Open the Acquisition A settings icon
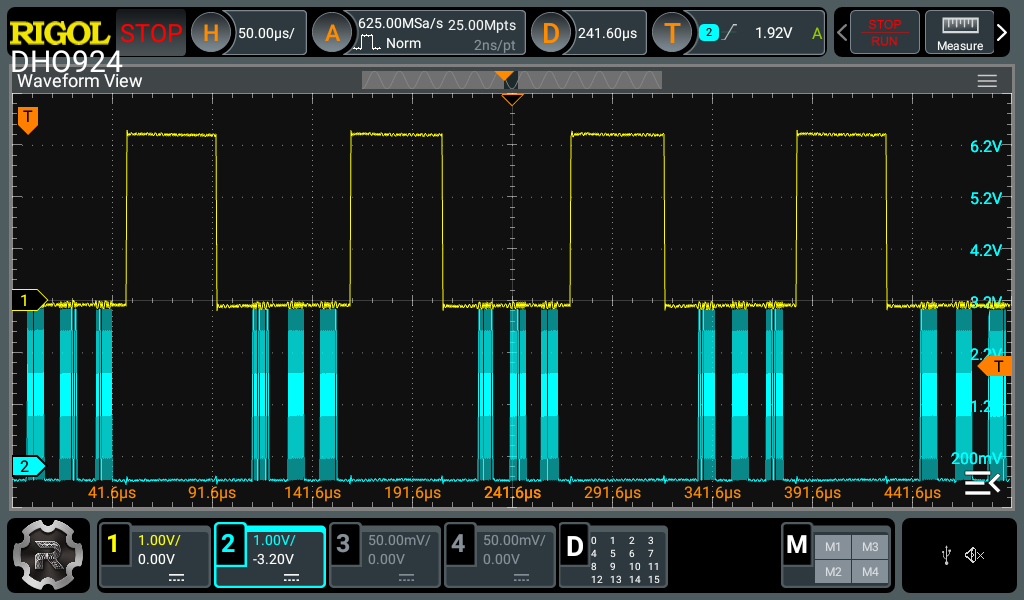Screen dimensions: 1024x600 (x=332, y=33)
